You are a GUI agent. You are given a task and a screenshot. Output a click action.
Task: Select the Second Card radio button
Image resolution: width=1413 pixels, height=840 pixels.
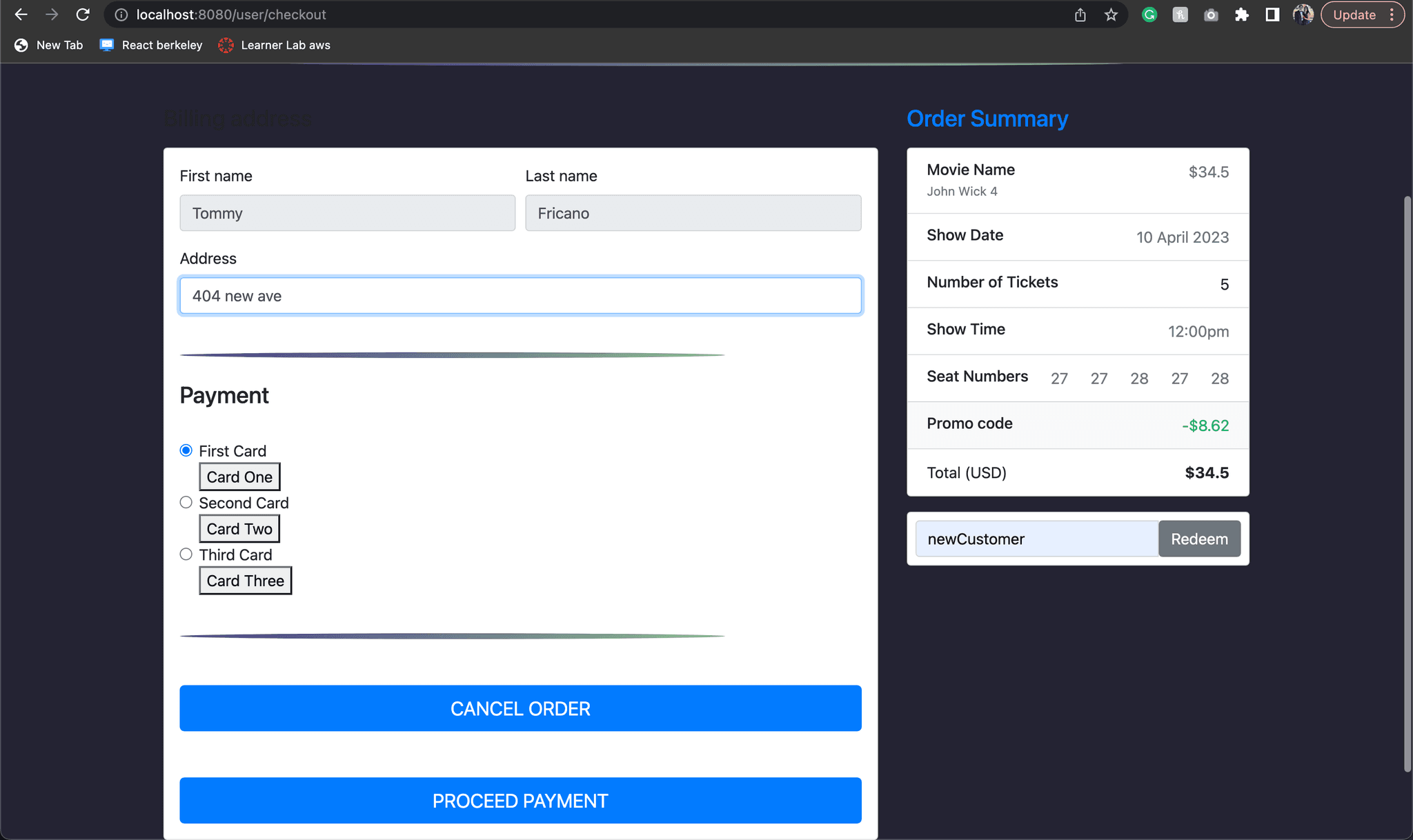point(186,502)
